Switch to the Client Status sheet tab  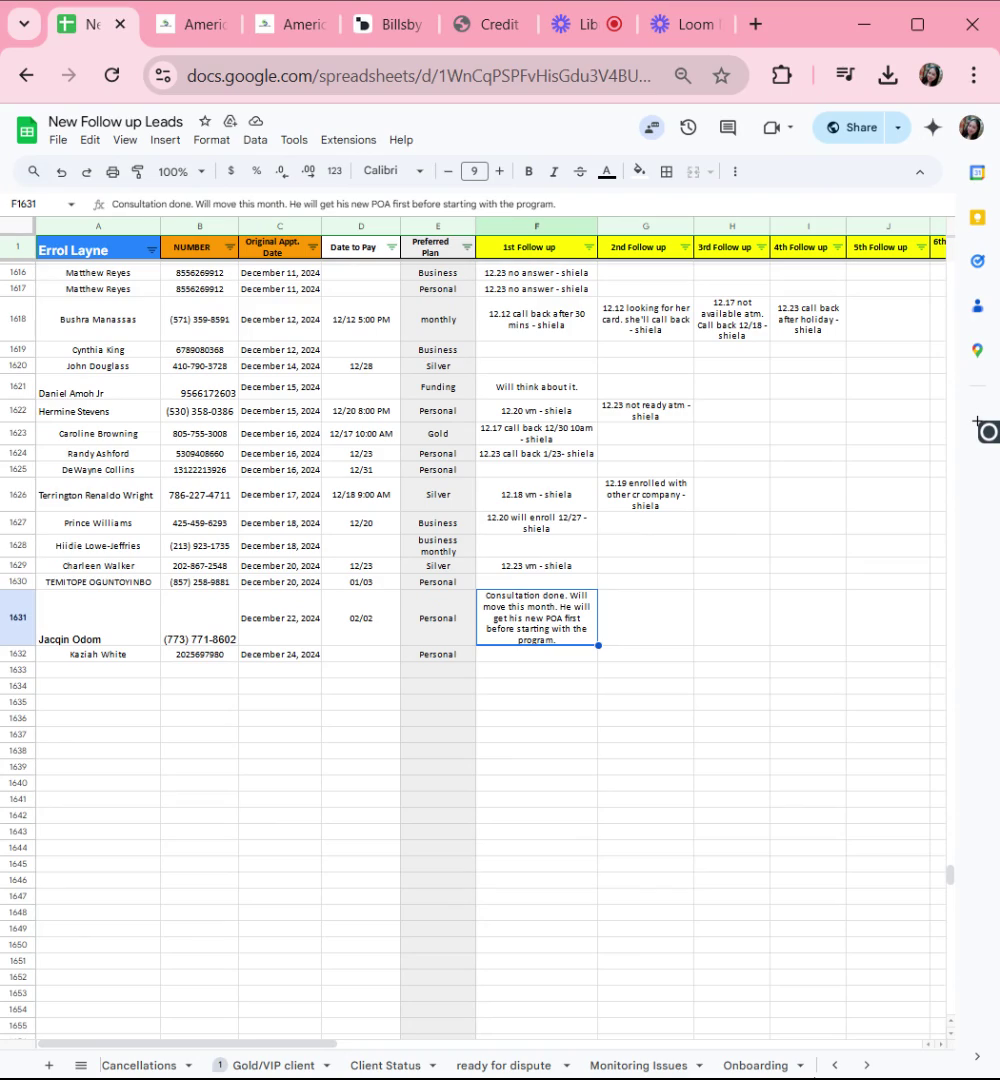click(385, 1065)
